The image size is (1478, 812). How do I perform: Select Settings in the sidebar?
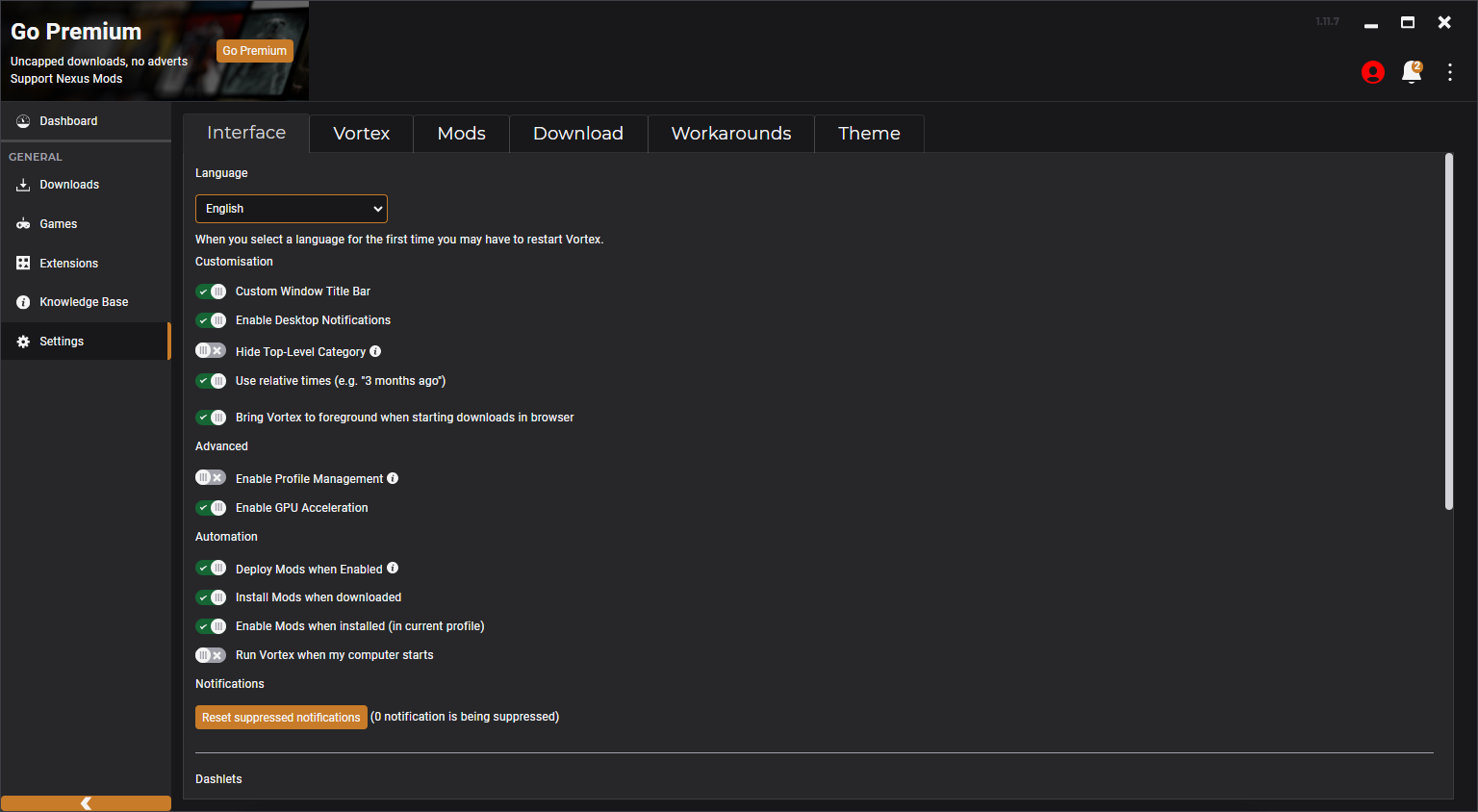86,342
